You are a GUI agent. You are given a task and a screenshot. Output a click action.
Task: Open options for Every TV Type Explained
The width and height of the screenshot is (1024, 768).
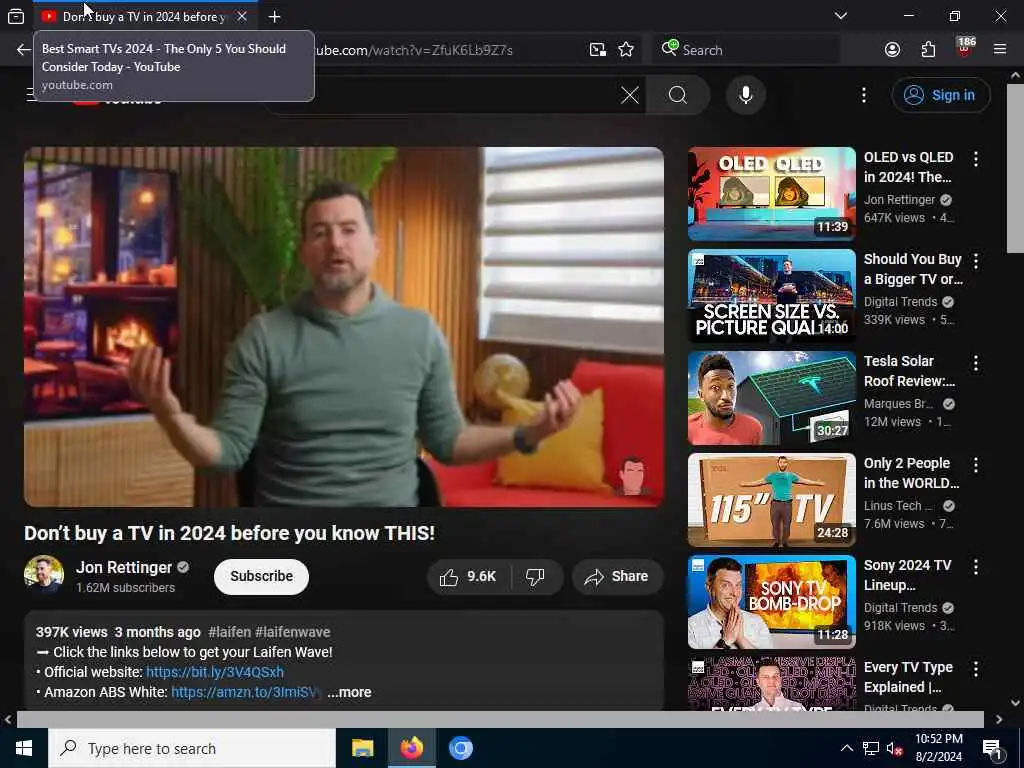click(x=976, y=669)
